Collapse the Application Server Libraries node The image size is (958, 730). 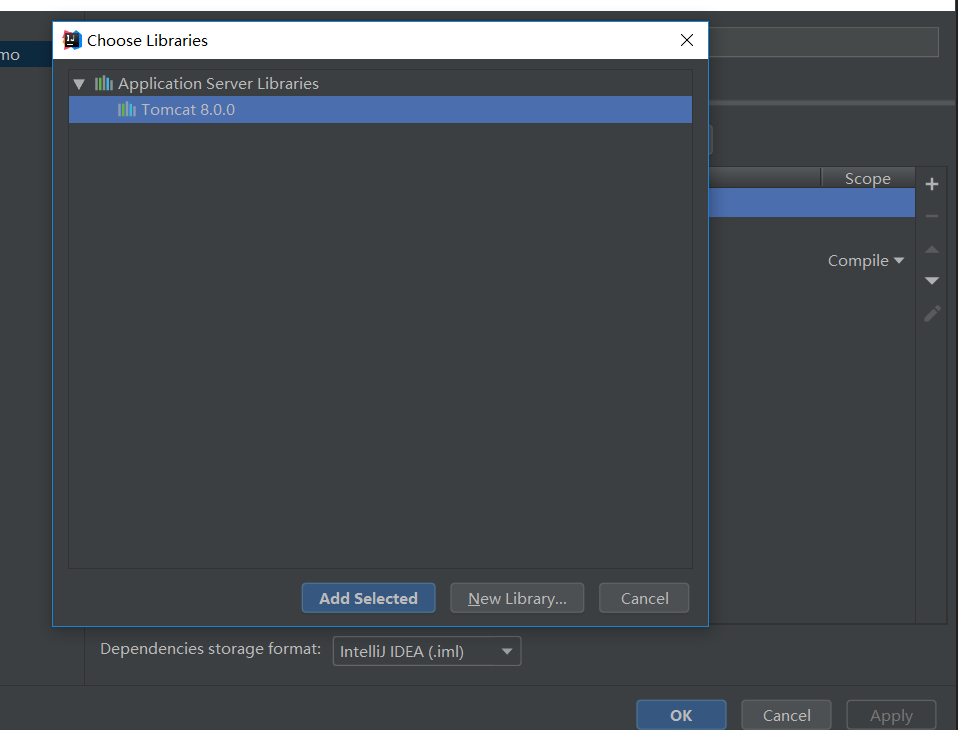tap(79, 84)
